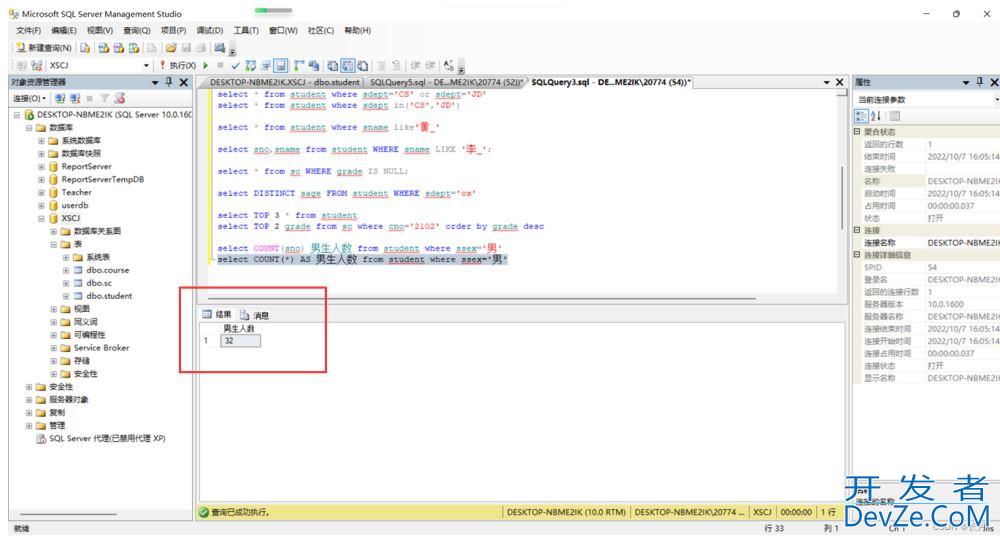Toggle IntelliSense Enabled toolbar button
Image resolution: width=1000 pixels, height=538 pixels.
tap(281, 65)
